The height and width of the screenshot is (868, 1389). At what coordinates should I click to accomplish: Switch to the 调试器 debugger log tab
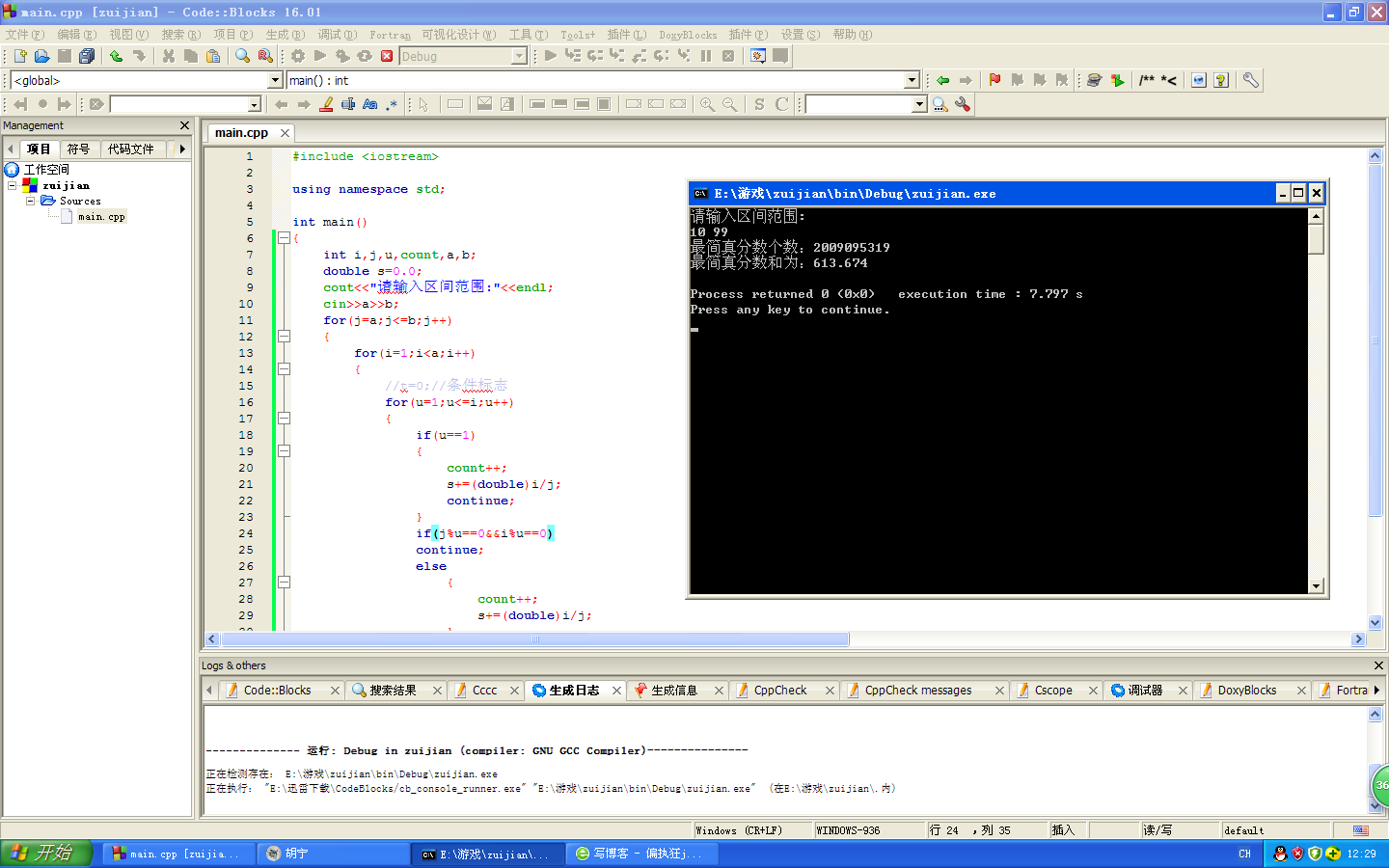click(1145, 691)
